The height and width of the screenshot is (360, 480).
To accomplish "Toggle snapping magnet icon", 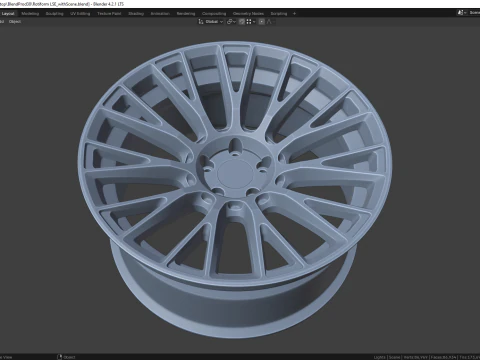I will (x=242, y=22).
